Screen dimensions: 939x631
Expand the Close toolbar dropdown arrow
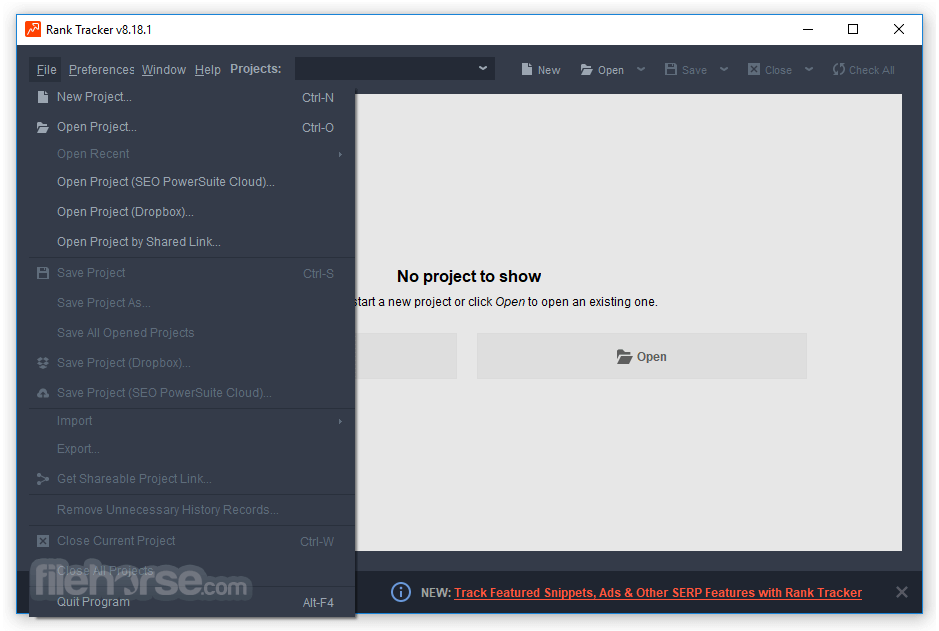809,69
